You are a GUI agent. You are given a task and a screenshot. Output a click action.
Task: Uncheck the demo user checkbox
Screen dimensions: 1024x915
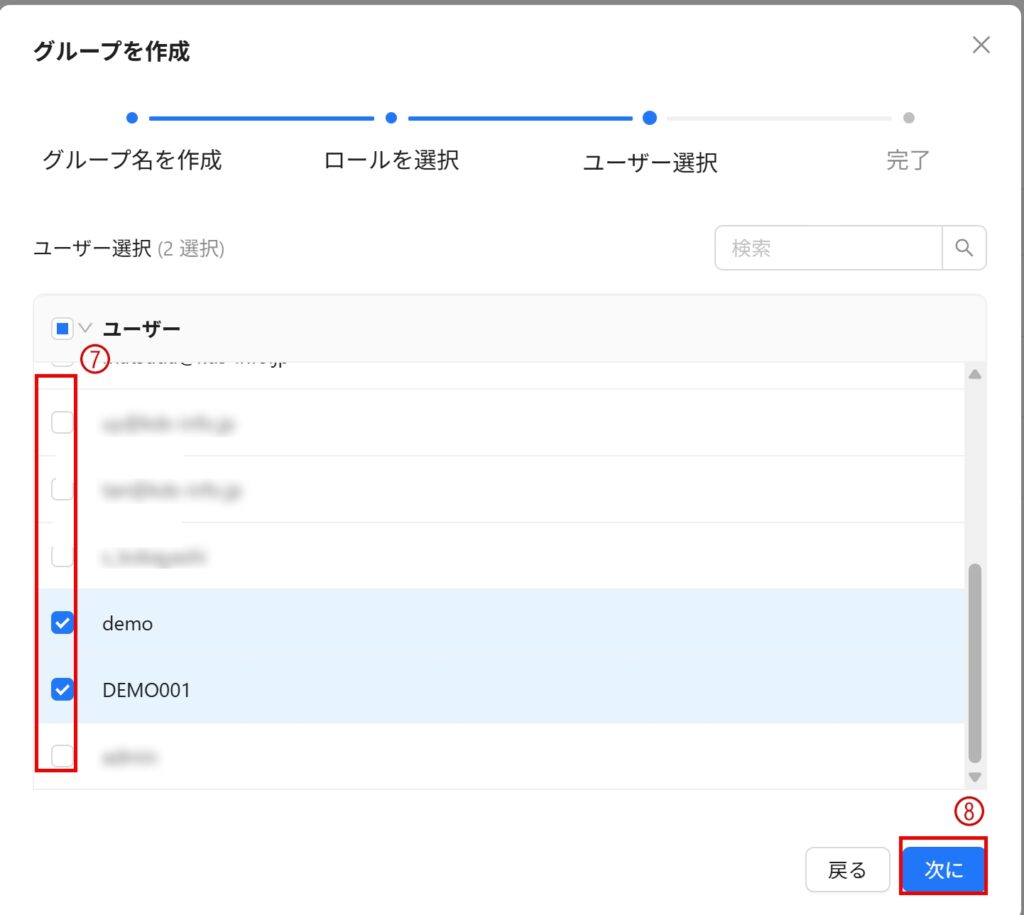(x=62, y=623)
